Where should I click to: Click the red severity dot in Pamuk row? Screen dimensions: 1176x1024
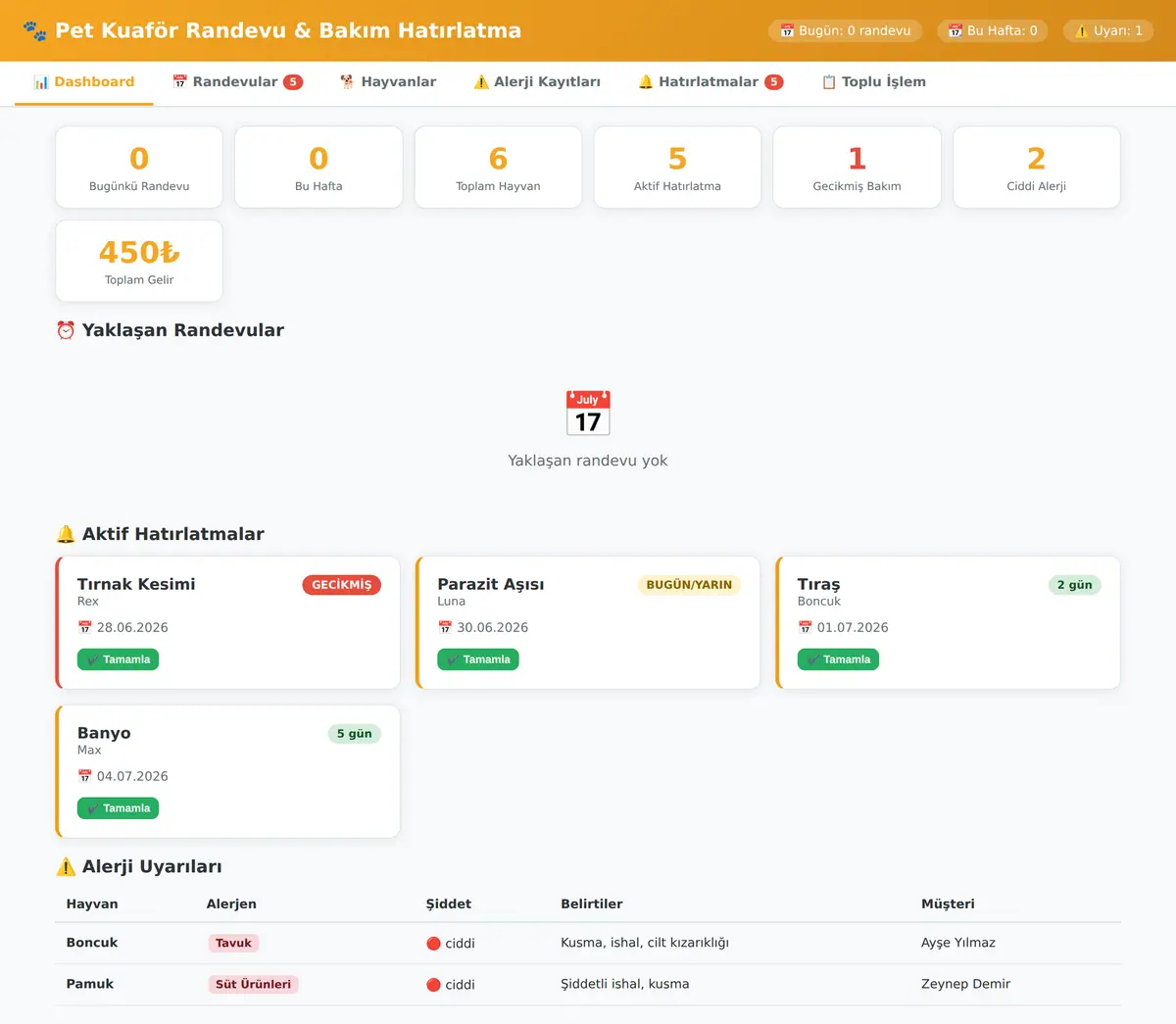click(x=433, y=985)
